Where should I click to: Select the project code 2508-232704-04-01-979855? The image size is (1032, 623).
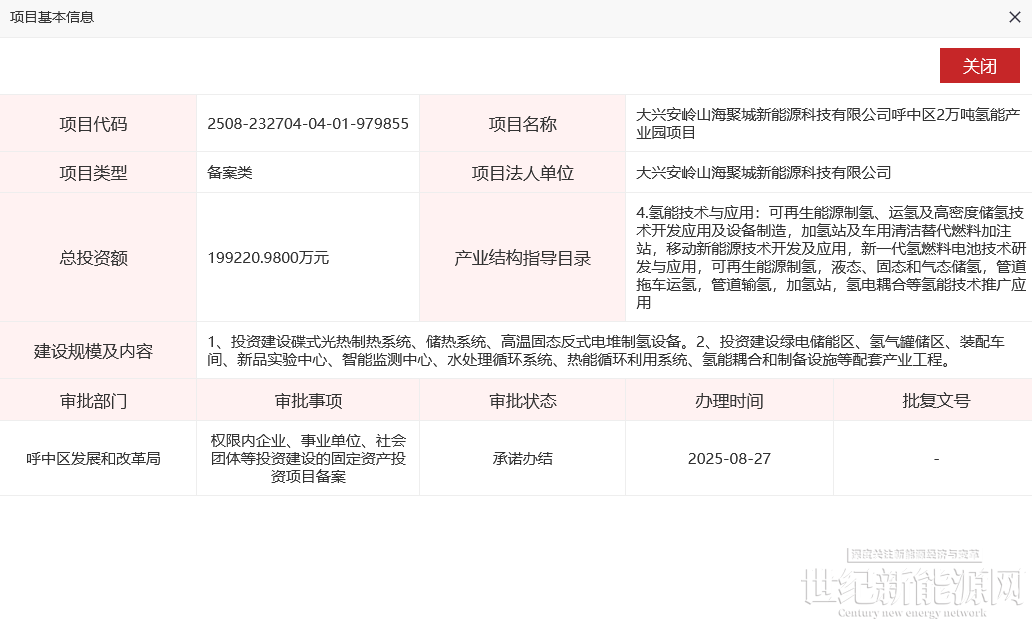coord(307,124)
